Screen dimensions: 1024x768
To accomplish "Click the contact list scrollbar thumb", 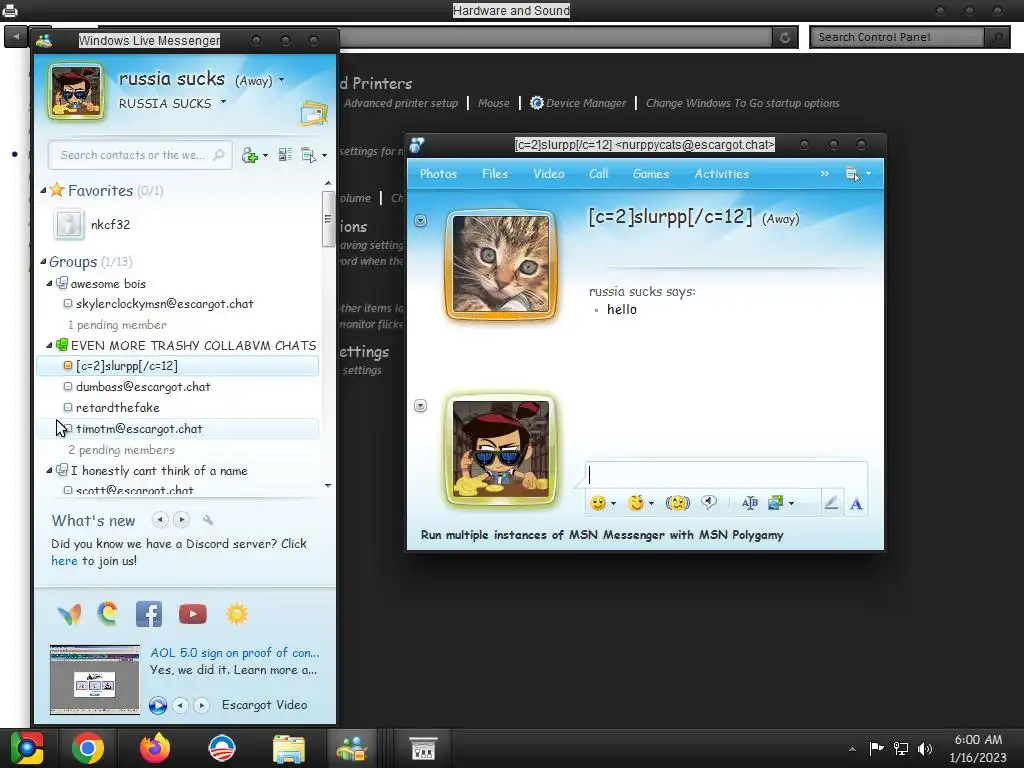I will (x=328, y=219).
